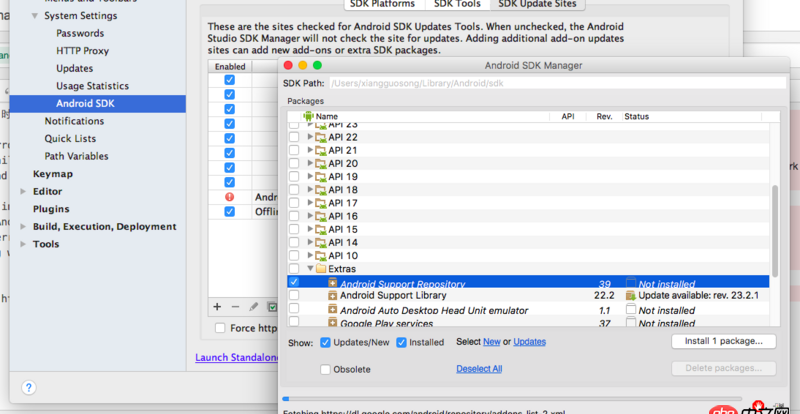Click the Deselect All link

[479, 369]
